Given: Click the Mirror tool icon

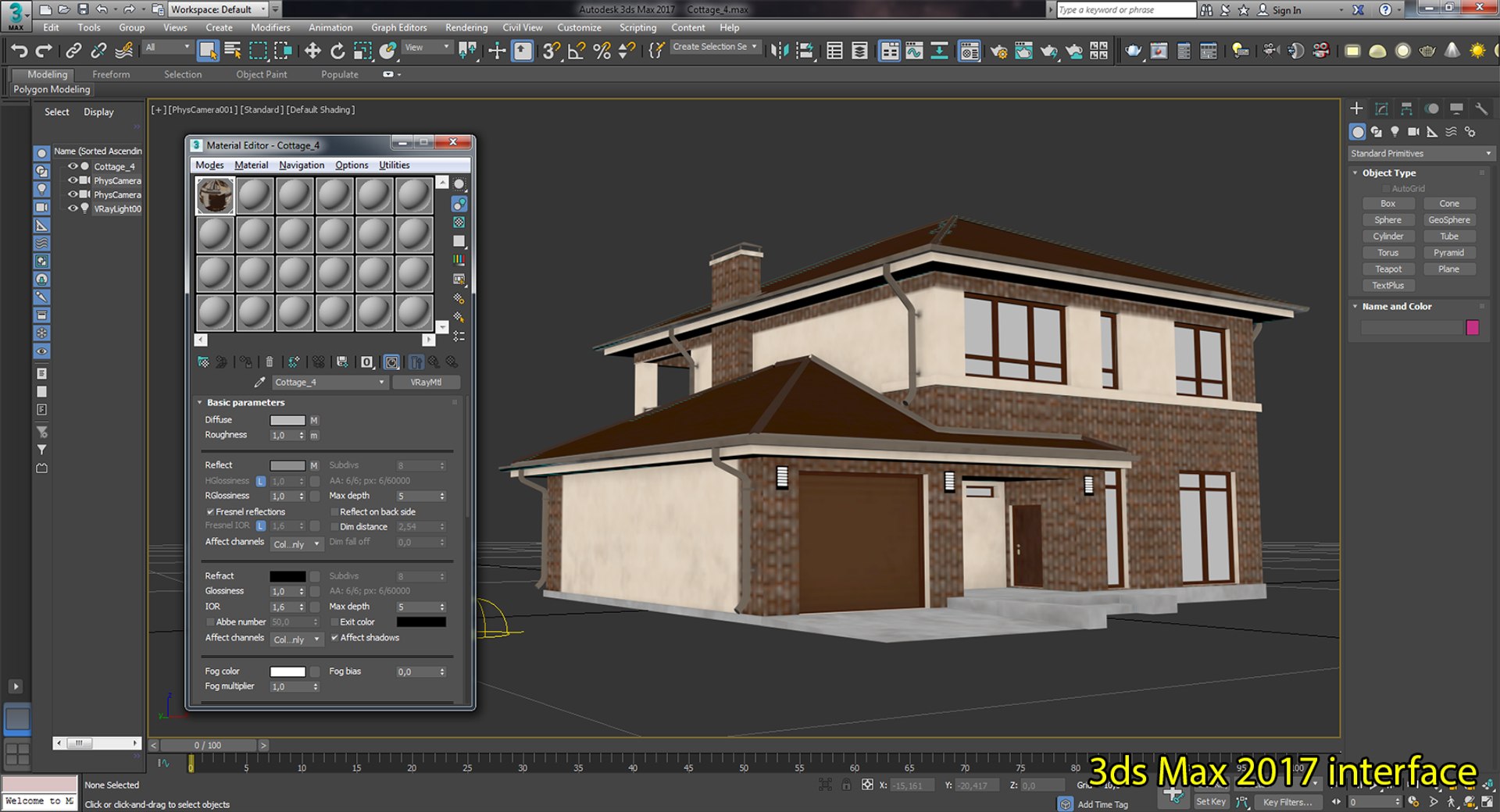Looking at the screenshot, I should (x=779, y=52).
